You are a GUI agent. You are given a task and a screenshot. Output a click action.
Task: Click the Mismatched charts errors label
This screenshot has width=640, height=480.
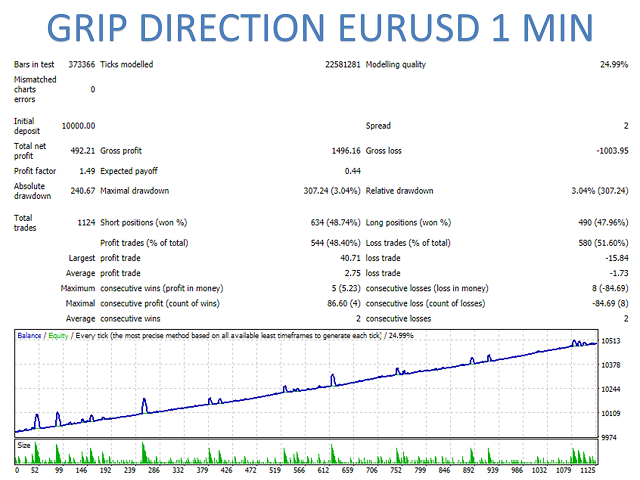[35, 89]
